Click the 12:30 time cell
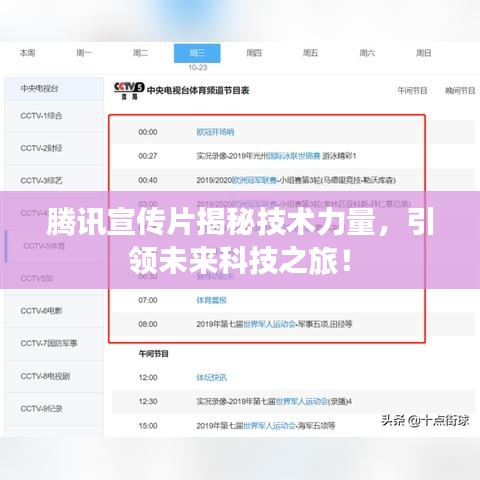 148,401
